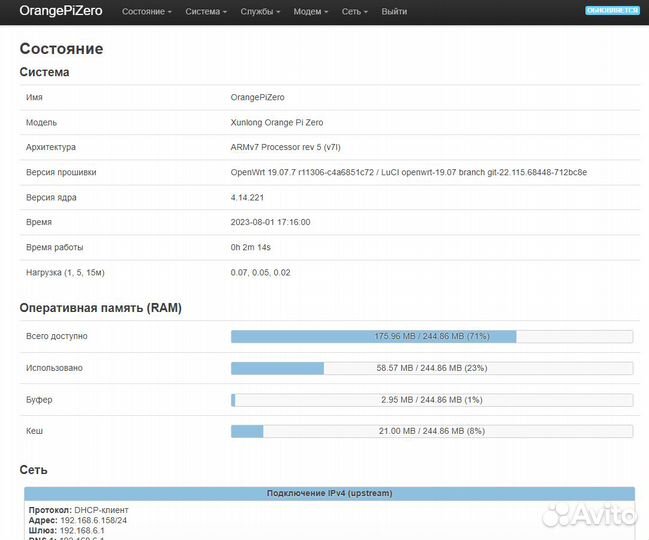Click the Всего доступно memory bar
Viewport: 649px width, 540px height.
[x=432, y=336]
